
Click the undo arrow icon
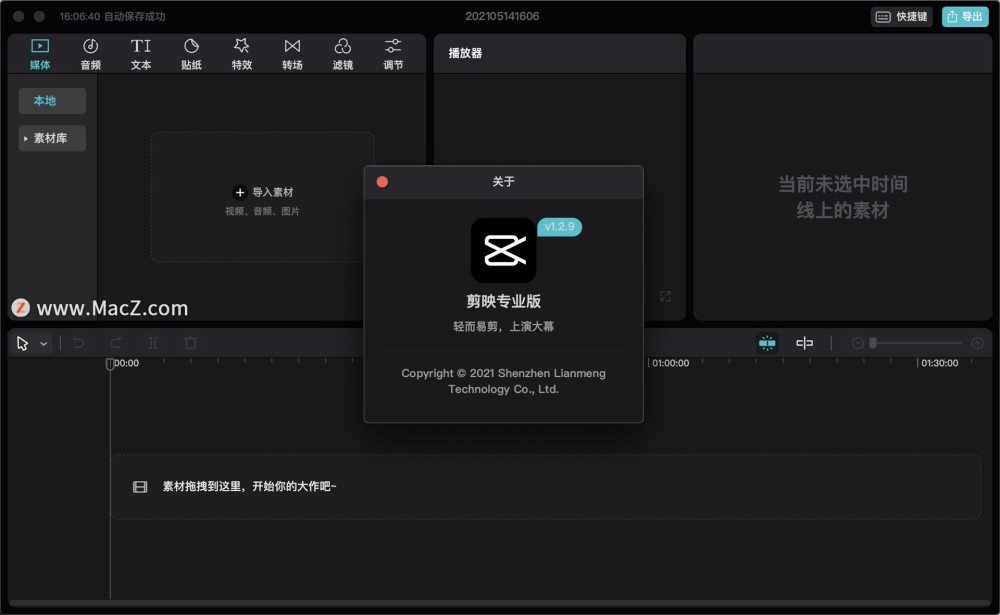pos(78,343)
